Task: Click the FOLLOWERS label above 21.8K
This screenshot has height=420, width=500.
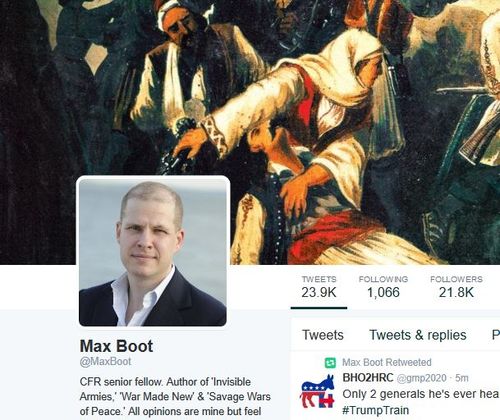Action: tap(456, 279)
